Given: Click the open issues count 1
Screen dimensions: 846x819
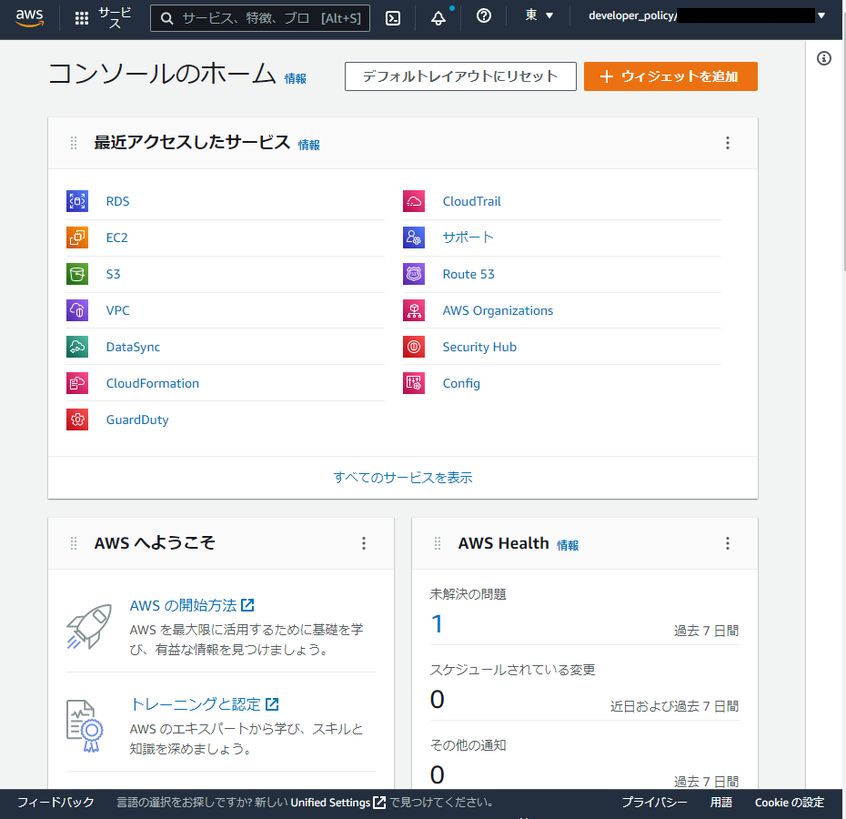Looking at the screenshot, I should tap(437, 624).
